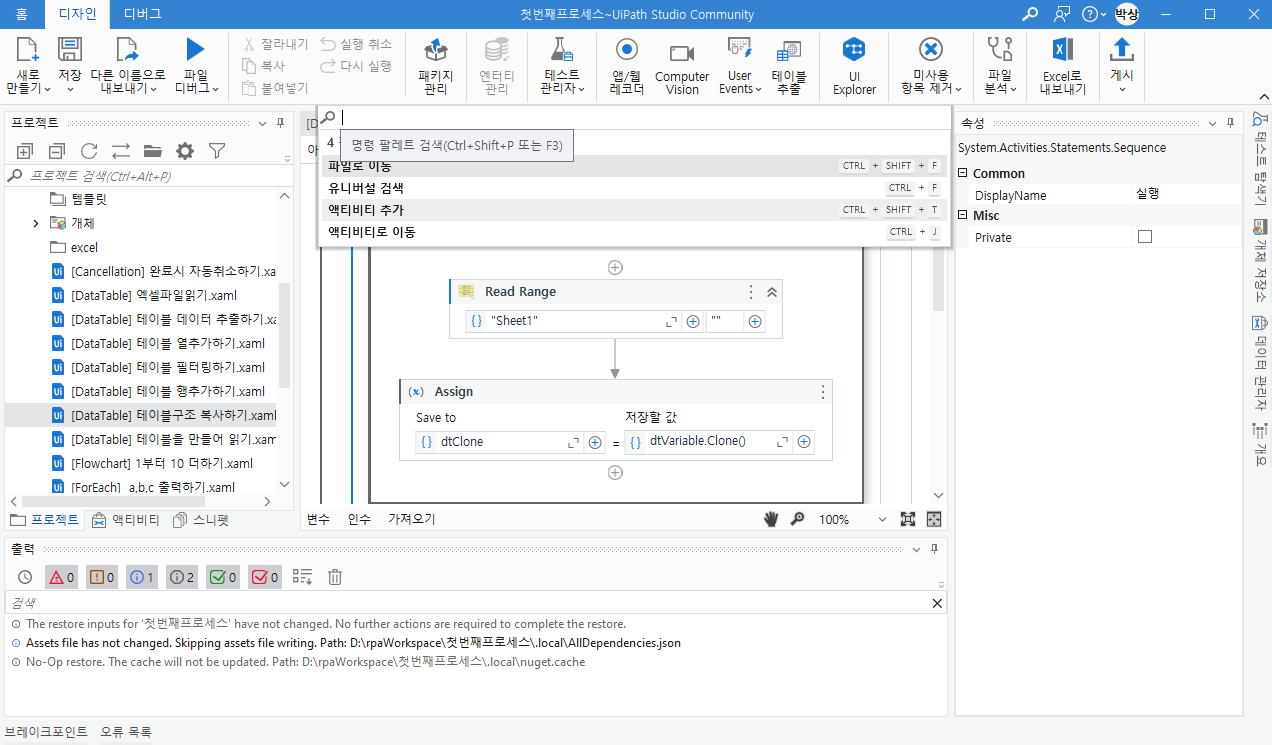Click the 새로 만들기 (New) ribbon icon
This screenshot has width=1272, height=745.
pyautogui.click(x=28, y=50)
